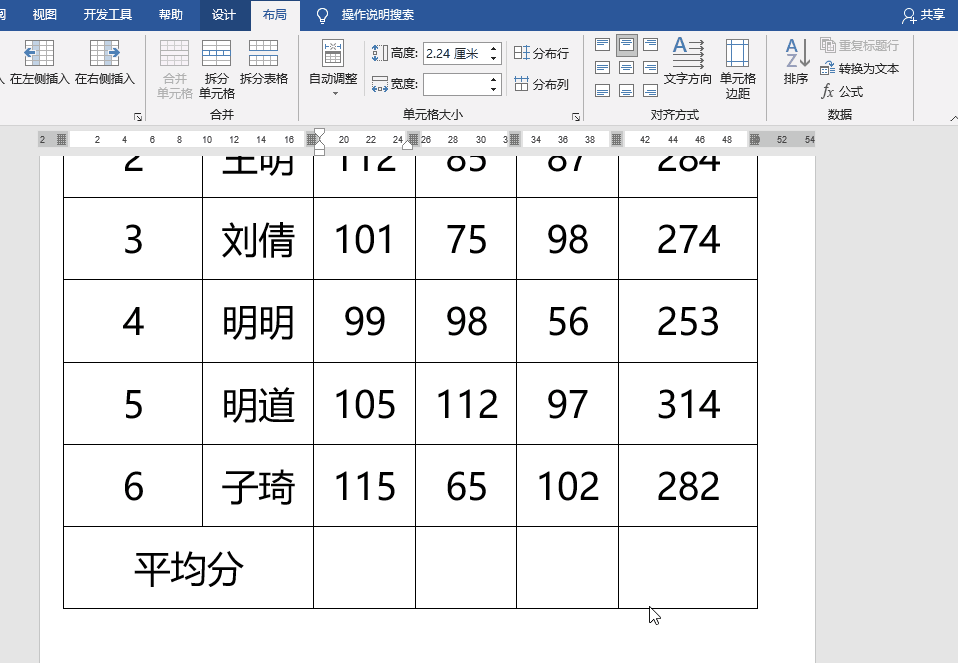
Task: Decrease the row height stepper
Action: (x=493, y=58)
